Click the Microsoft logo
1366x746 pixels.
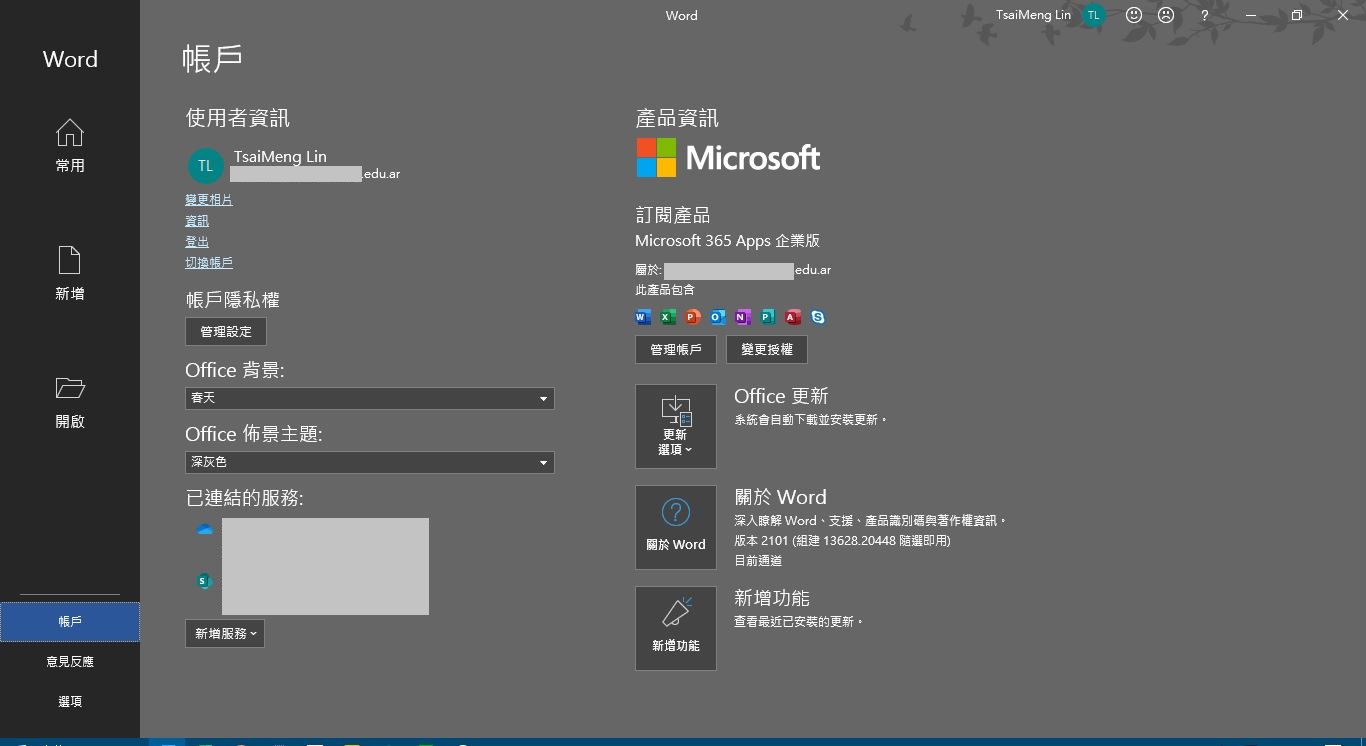[x=728, y=158]
